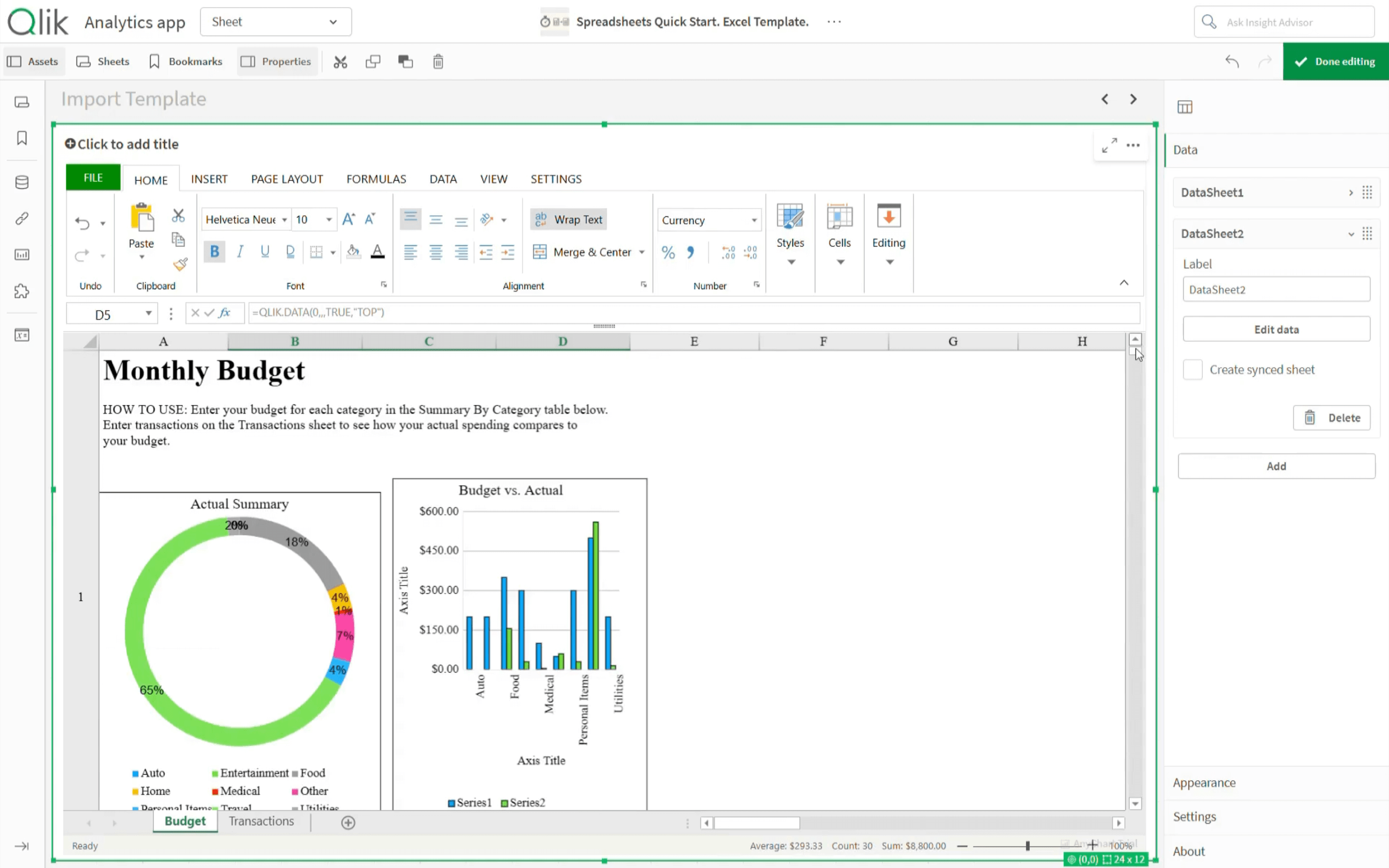
Task: Click the percent style icon
Action: coord(668,252)
